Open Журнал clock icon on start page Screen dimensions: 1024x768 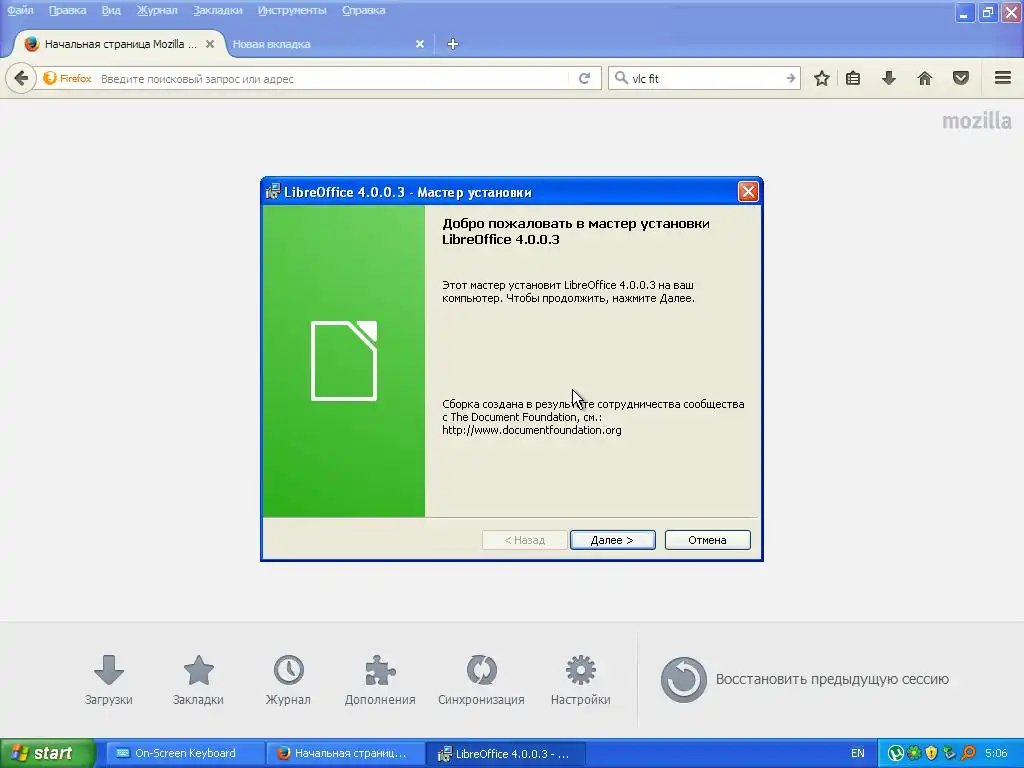[x=288, y=680]
